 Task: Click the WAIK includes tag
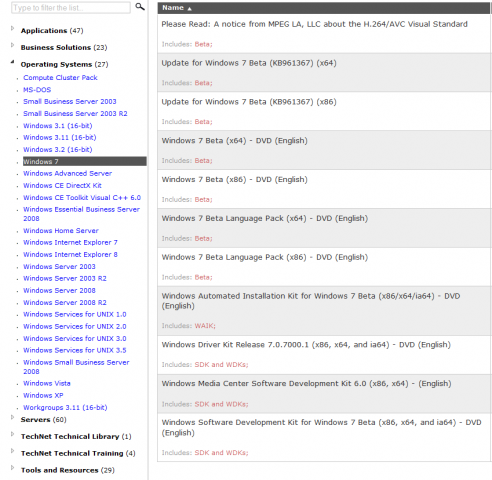pyautogui.click(x=205, y=326)
